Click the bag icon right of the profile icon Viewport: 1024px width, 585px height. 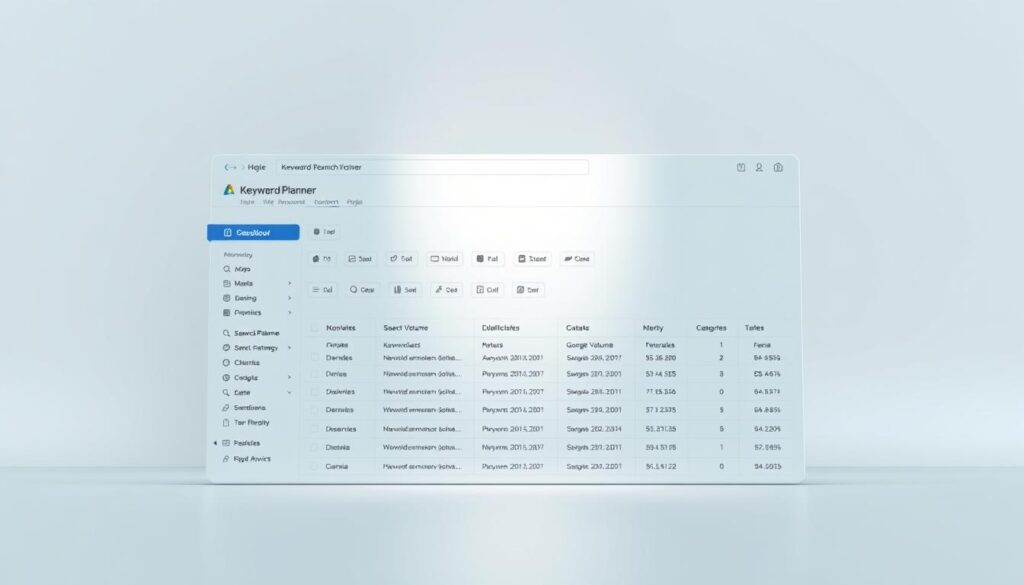pyautogui.click(x=778, y=168)
